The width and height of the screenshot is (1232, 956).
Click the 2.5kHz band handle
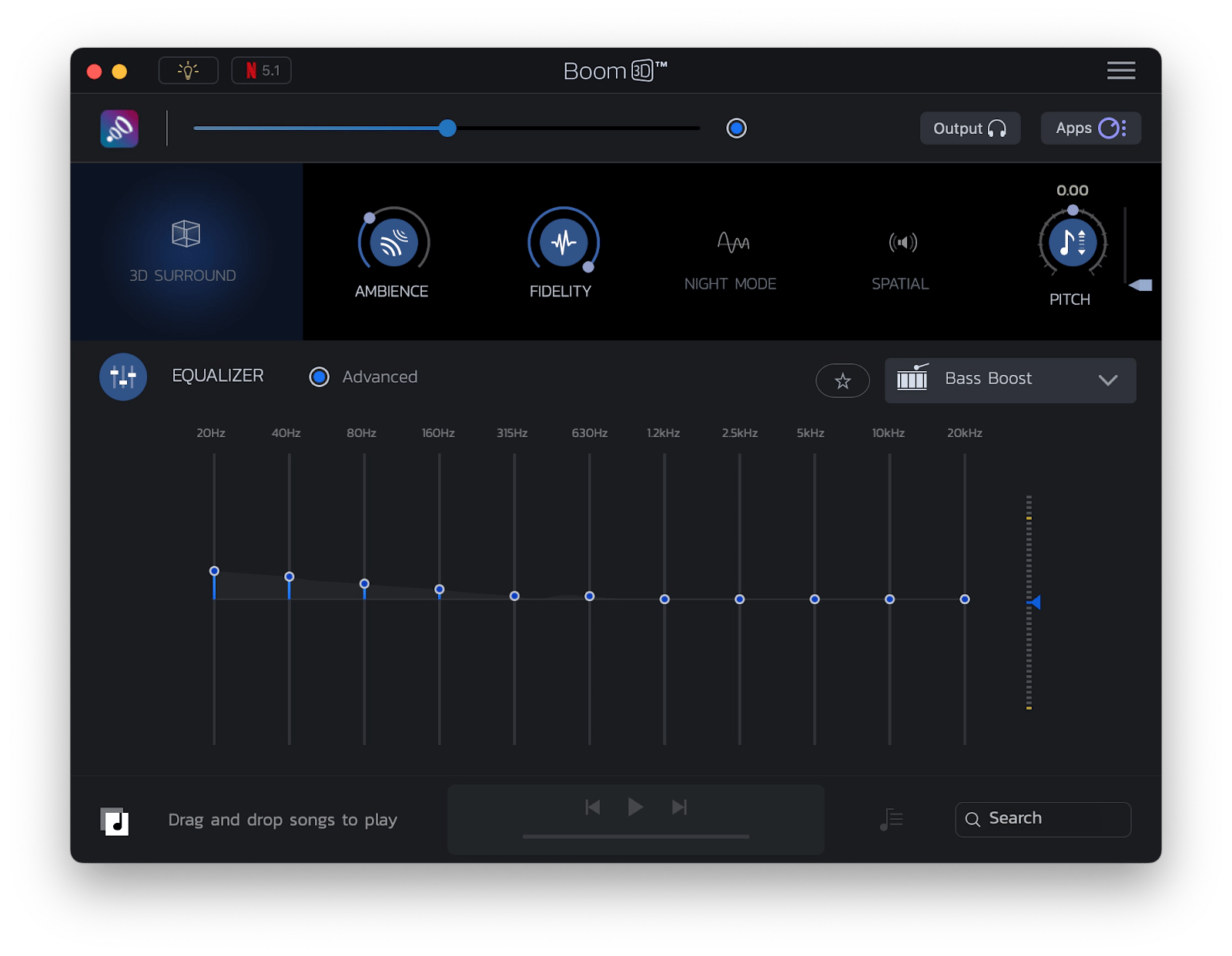coord(739,599)
